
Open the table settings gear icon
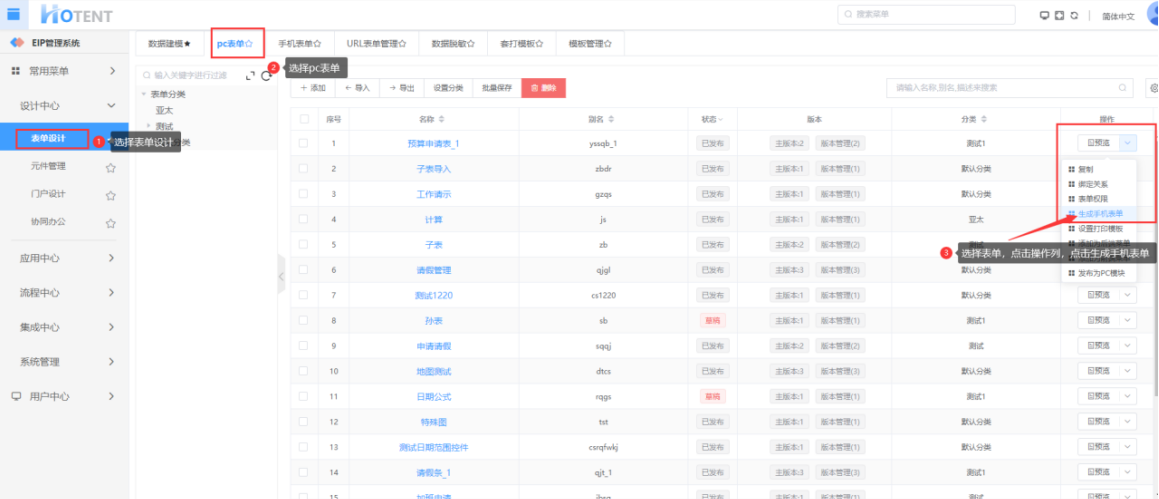coord(1153,88)
